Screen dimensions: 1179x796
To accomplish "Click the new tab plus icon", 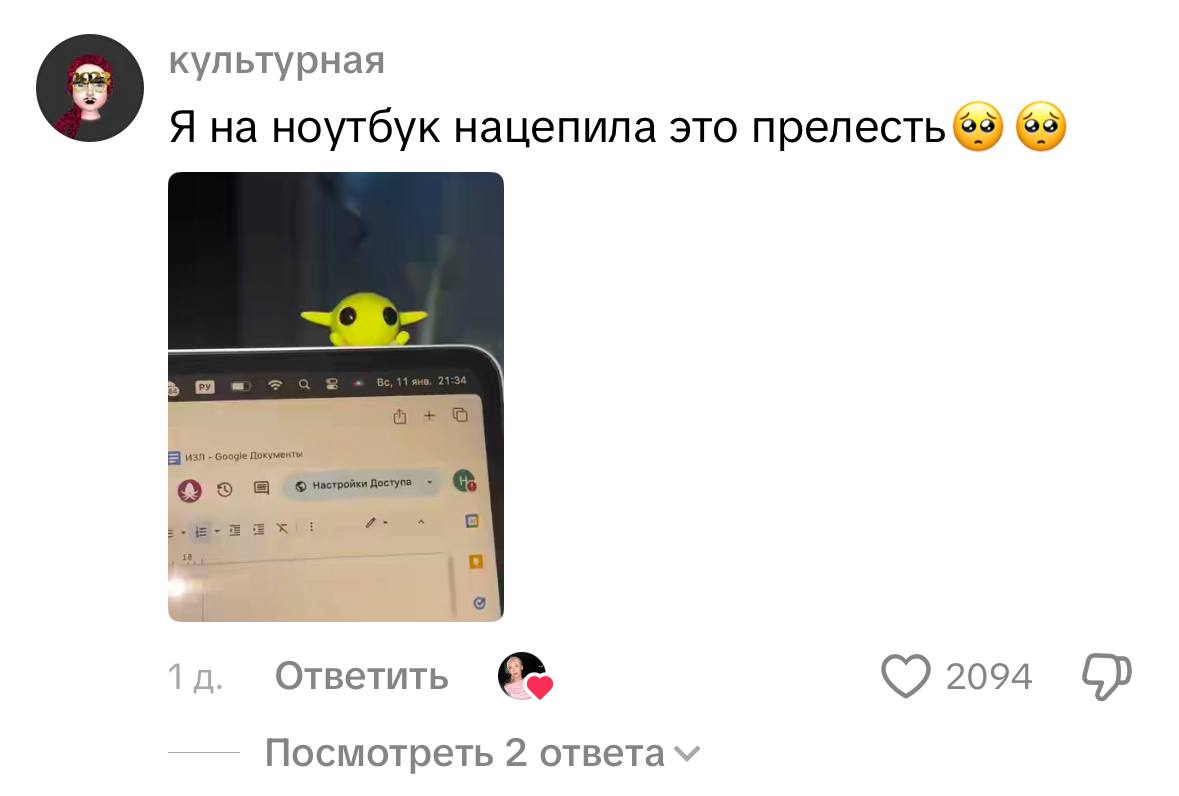I will pyautogui.click(x=429, y=415).
